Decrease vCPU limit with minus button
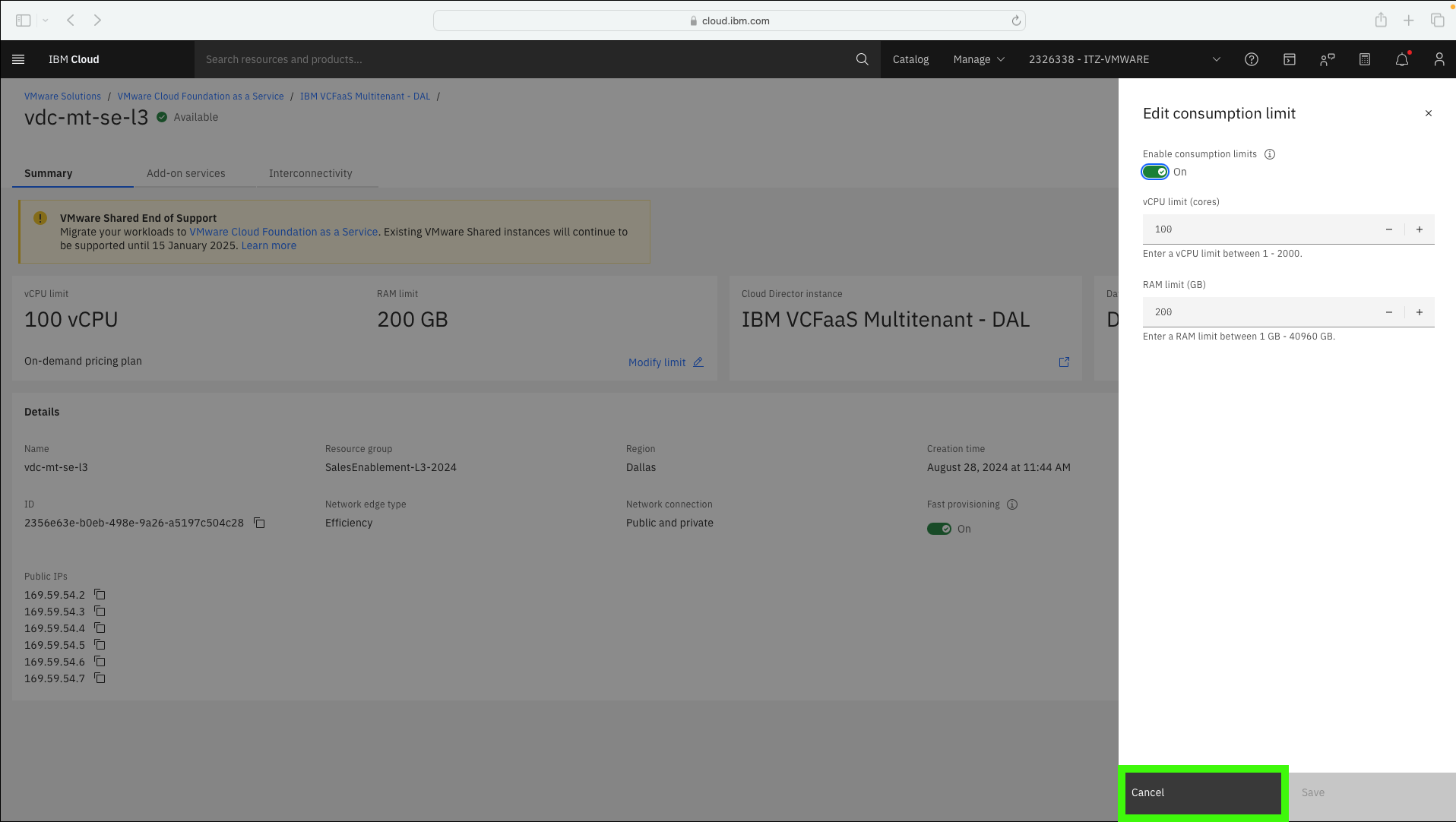The height and width of the screenshot is (822, 1456). pyautogui.click(x=1389, y=229)
